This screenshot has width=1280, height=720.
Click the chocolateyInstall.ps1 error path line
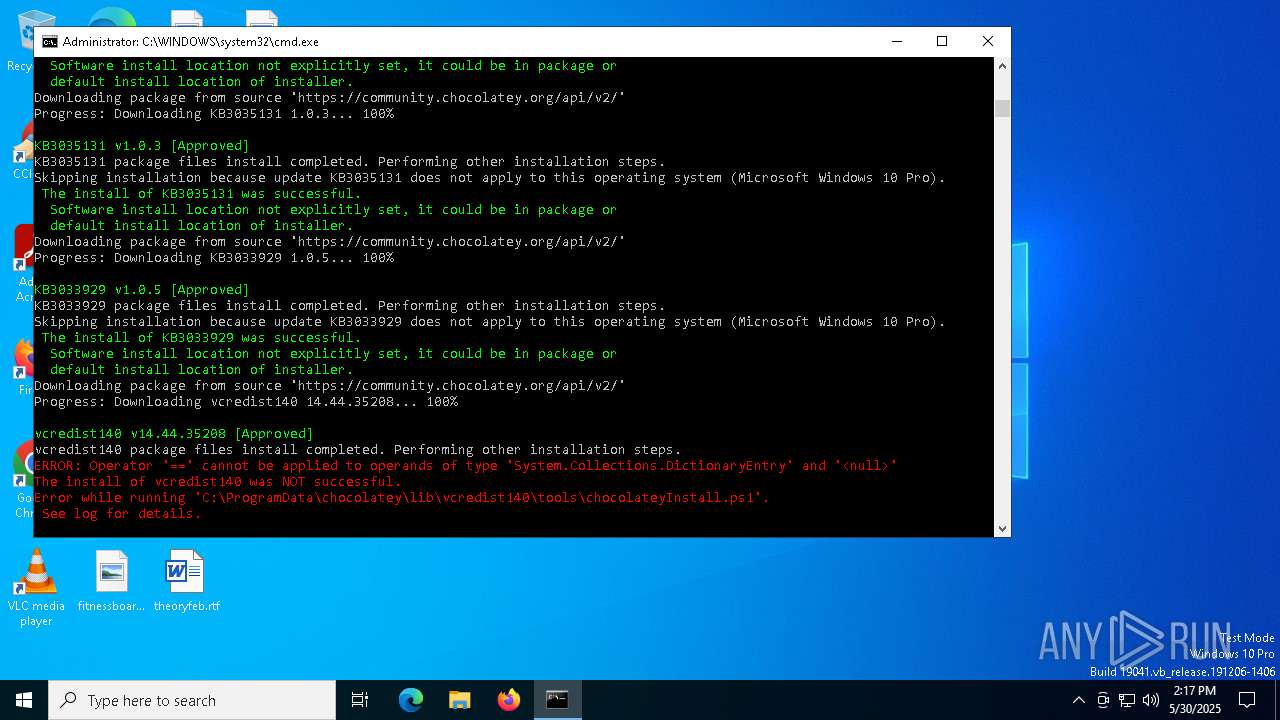(x=401, y=497)
